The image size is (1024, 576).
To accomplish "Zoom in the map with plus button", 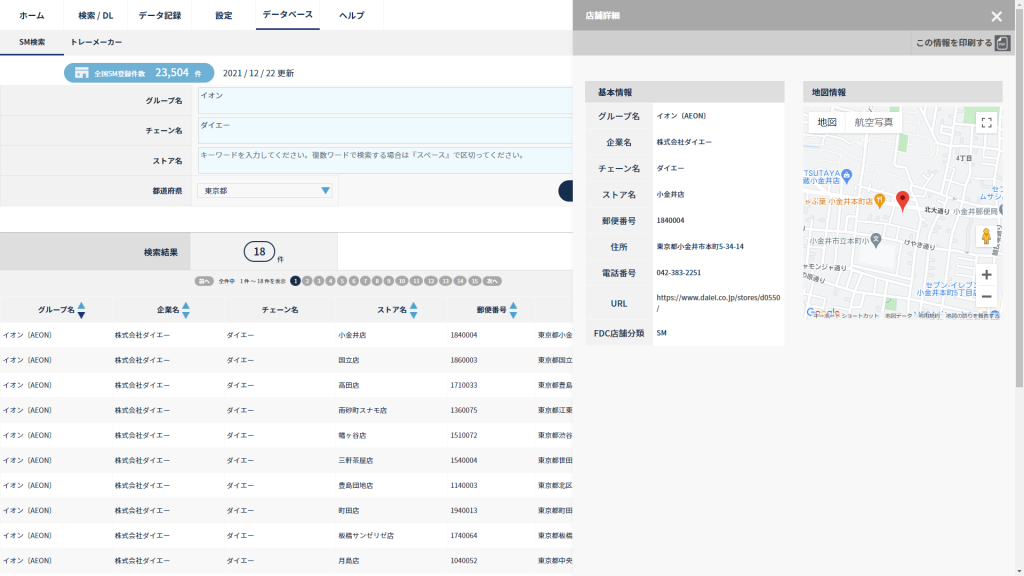I will click(986, 275).
